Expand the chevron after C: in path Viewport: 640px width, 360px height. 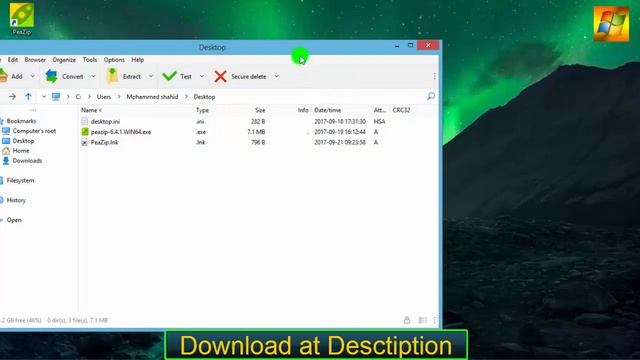(x=89, y=97)
